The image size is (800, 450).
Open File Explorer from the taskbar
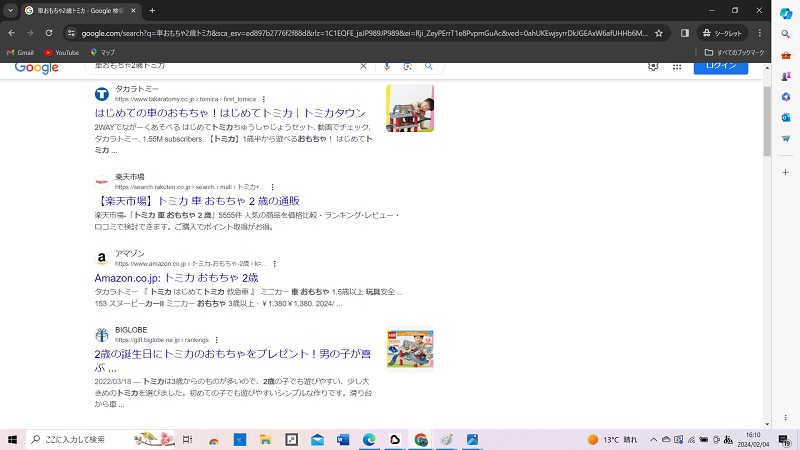[265, 439]
